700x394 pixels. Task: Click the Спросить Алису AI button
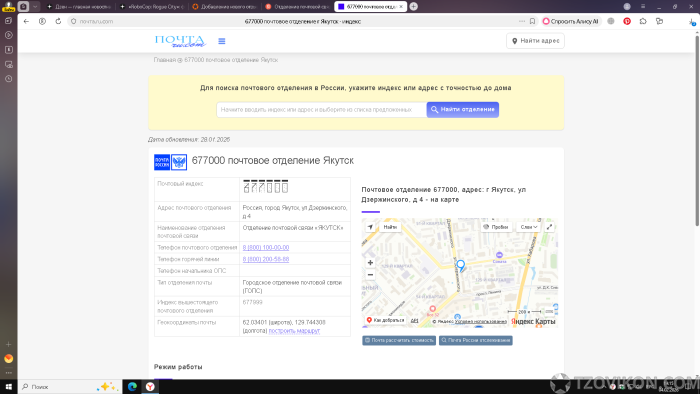570,21
